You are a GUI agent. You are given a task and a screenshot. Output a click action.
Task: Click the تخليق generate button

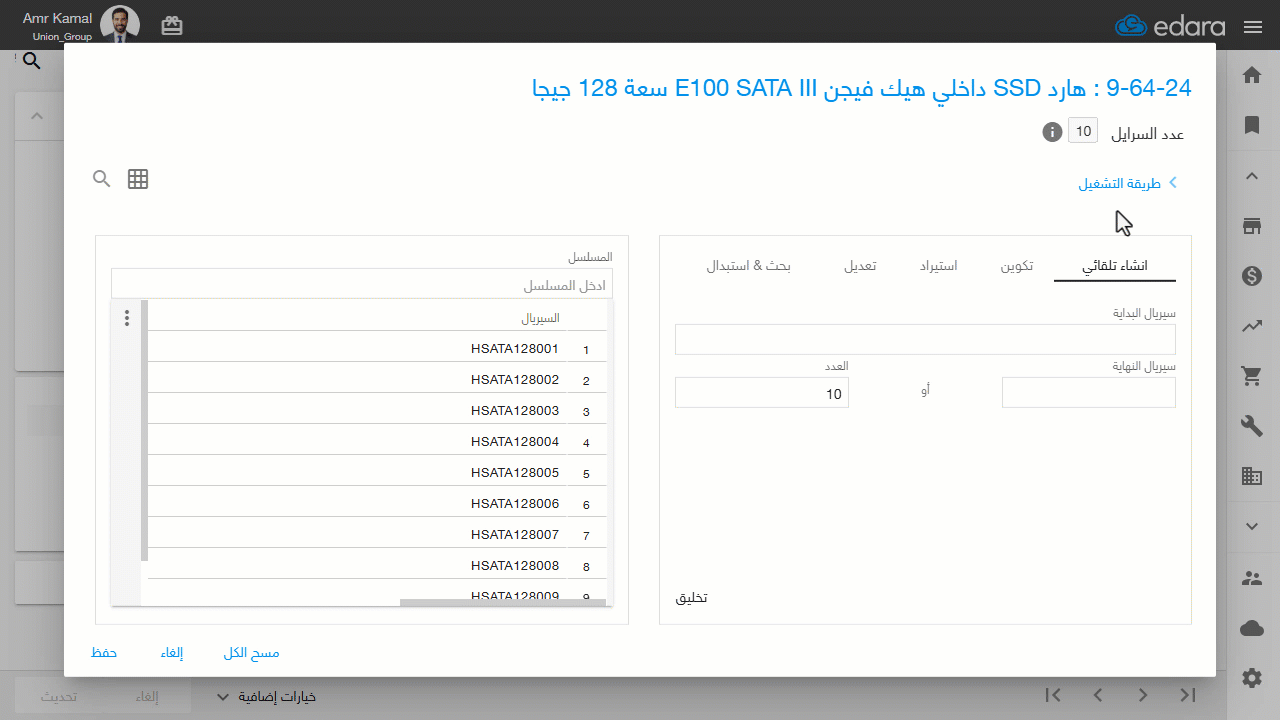pyautogui.click(x=692, y=598)
